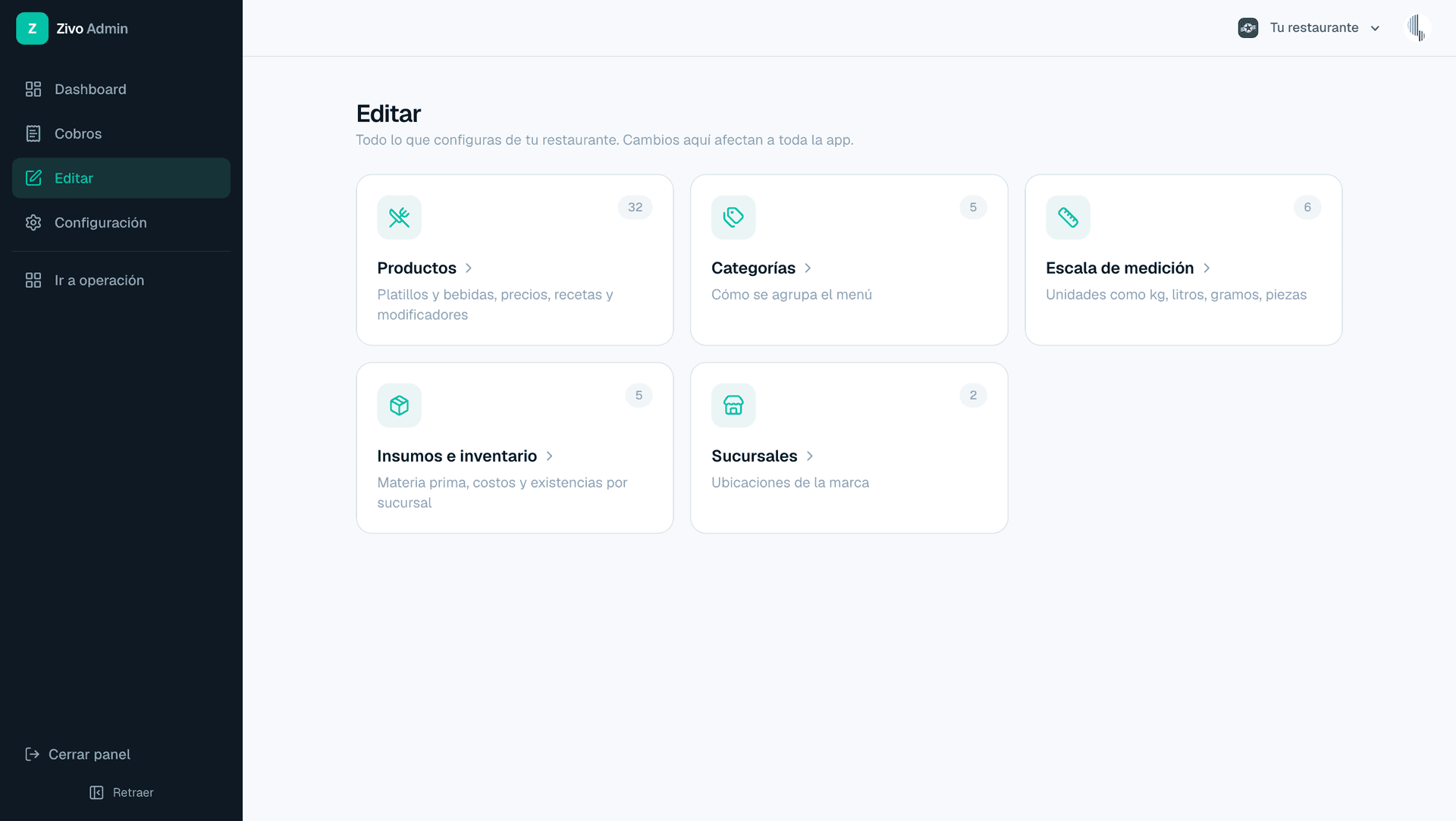The image size is (1456, 821).
Task: Select the Editar sidebar item
Action: click(x=121, y=178)
